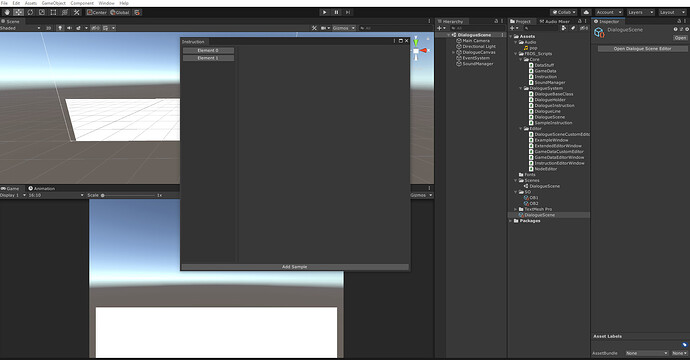Viewport: 690px width, 360px height.
Task: Select the Hand tool in the toolbar
Action: pos(7,12)
